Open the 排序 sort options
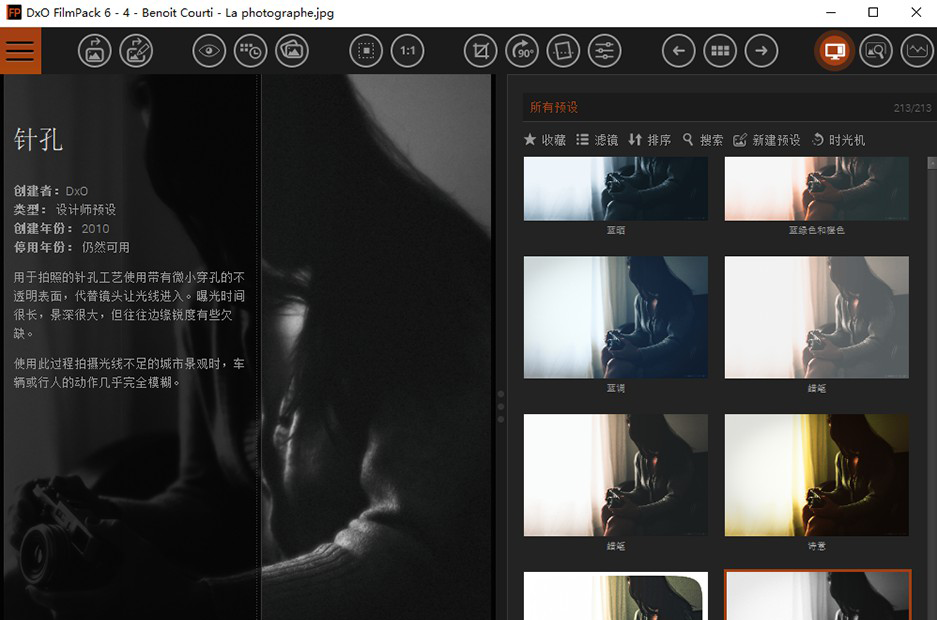The width and height of the screenshot is (937, 620). click(x=649, y=140)
